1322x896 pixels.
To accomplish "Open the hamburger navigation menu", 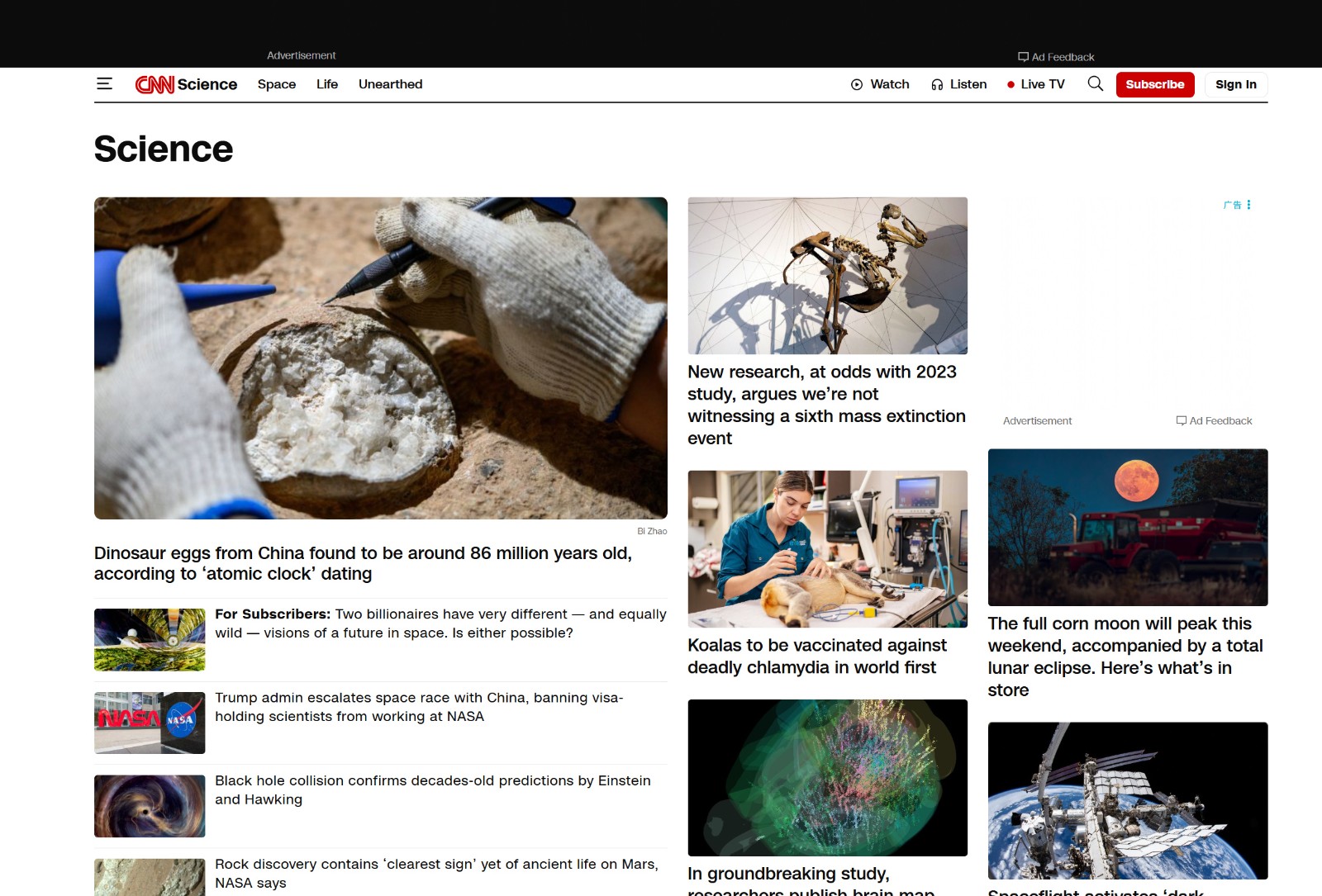I will tap(104, 84).
